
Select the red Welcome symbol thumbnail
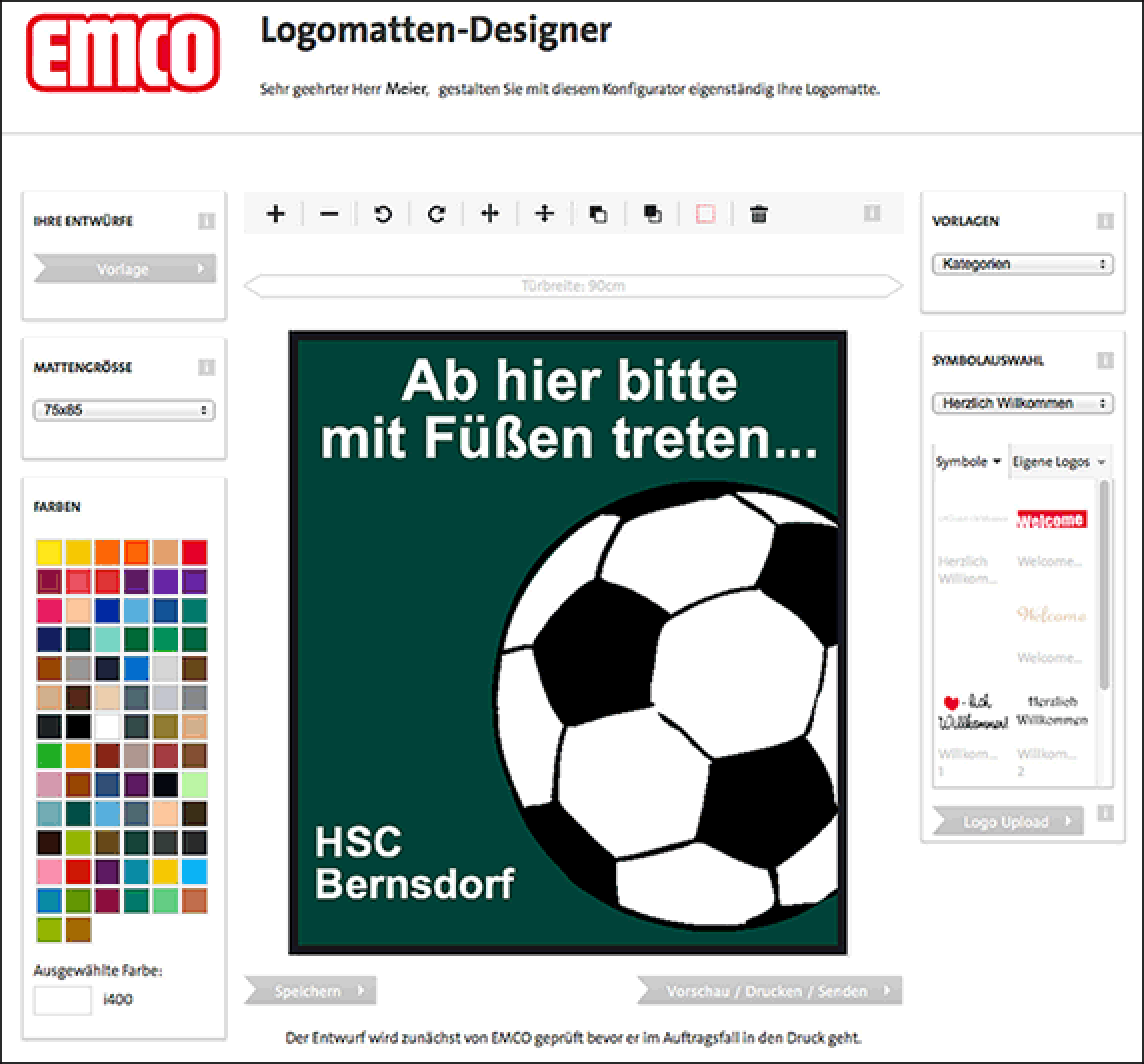click(1051, 520)
